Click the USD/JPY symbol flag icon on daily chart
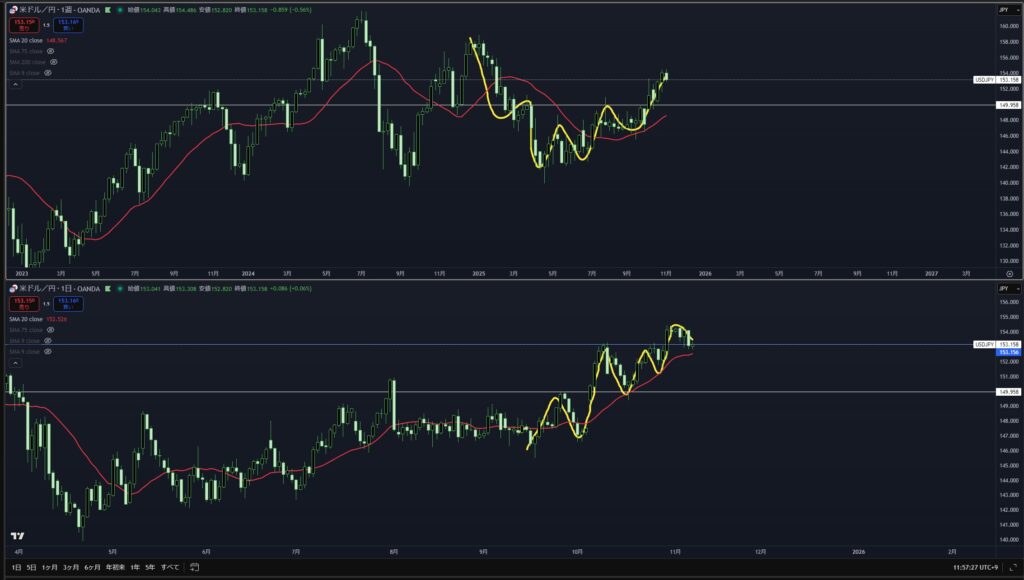Screen dimensions: 1024x580 12,288
